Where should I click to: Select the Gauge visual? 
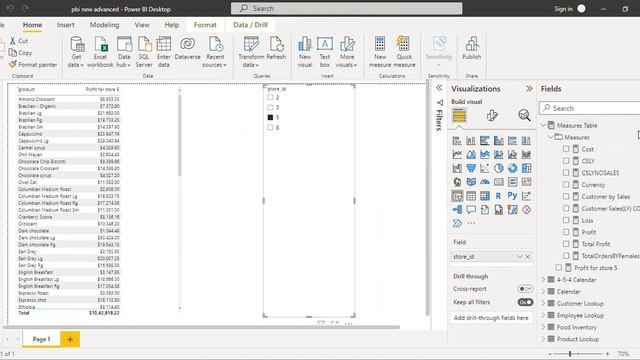[485, 182]
